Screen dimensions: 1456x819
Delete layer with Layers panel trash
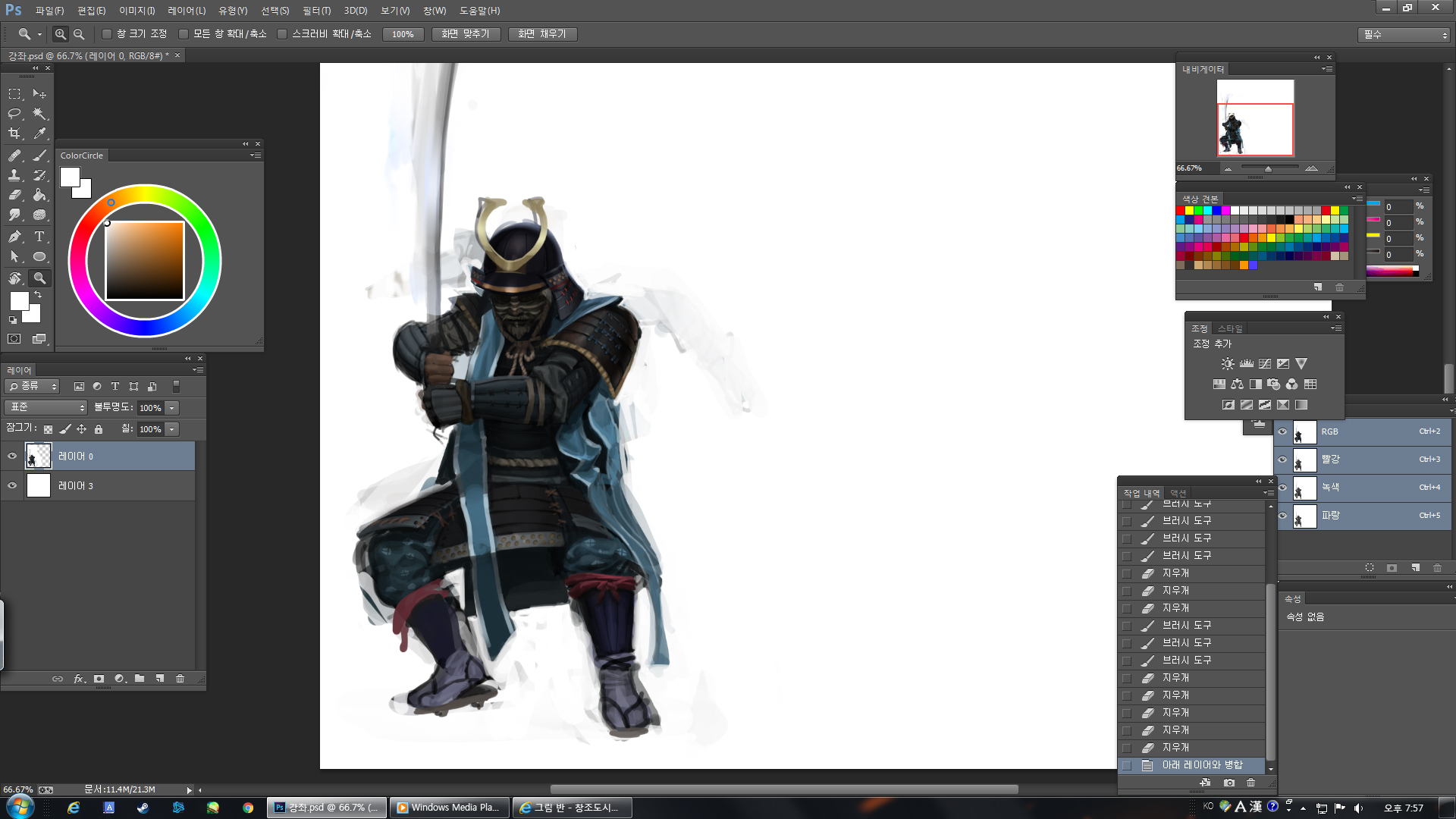(x=180, y=679)
